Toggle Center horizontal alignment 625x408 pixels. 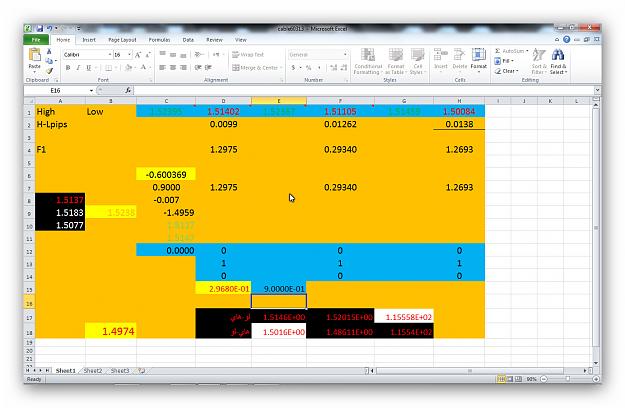tap(173, 68)
